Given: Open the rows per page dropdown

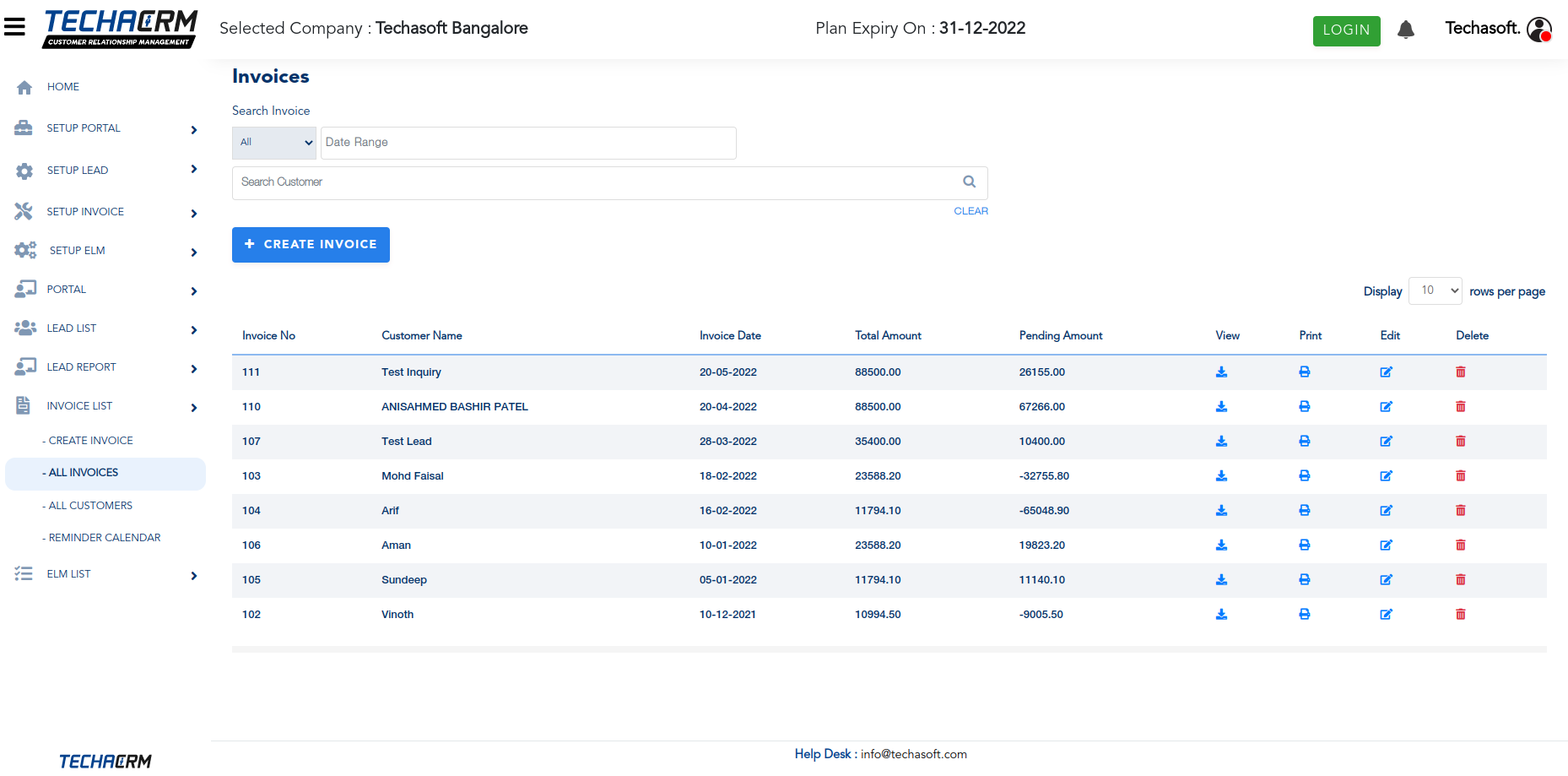Looking at the screenshot, I should pos(1436,290).
